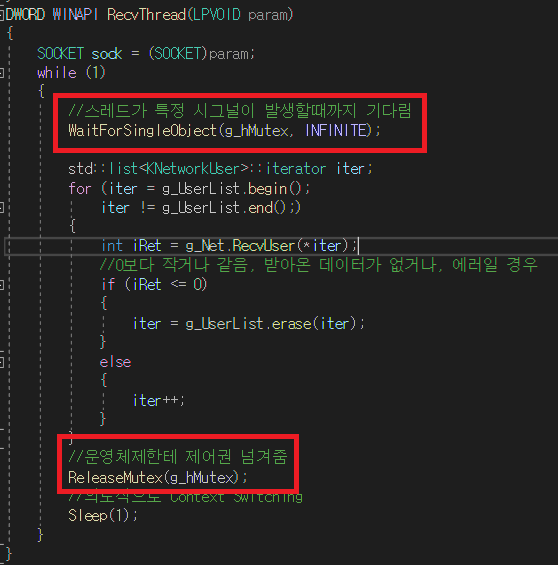Place cursor on the RecvThread function name
Image resolution: width=558 pixels, height=565 pixels.
pyautogui.click(x=146, y=15)
